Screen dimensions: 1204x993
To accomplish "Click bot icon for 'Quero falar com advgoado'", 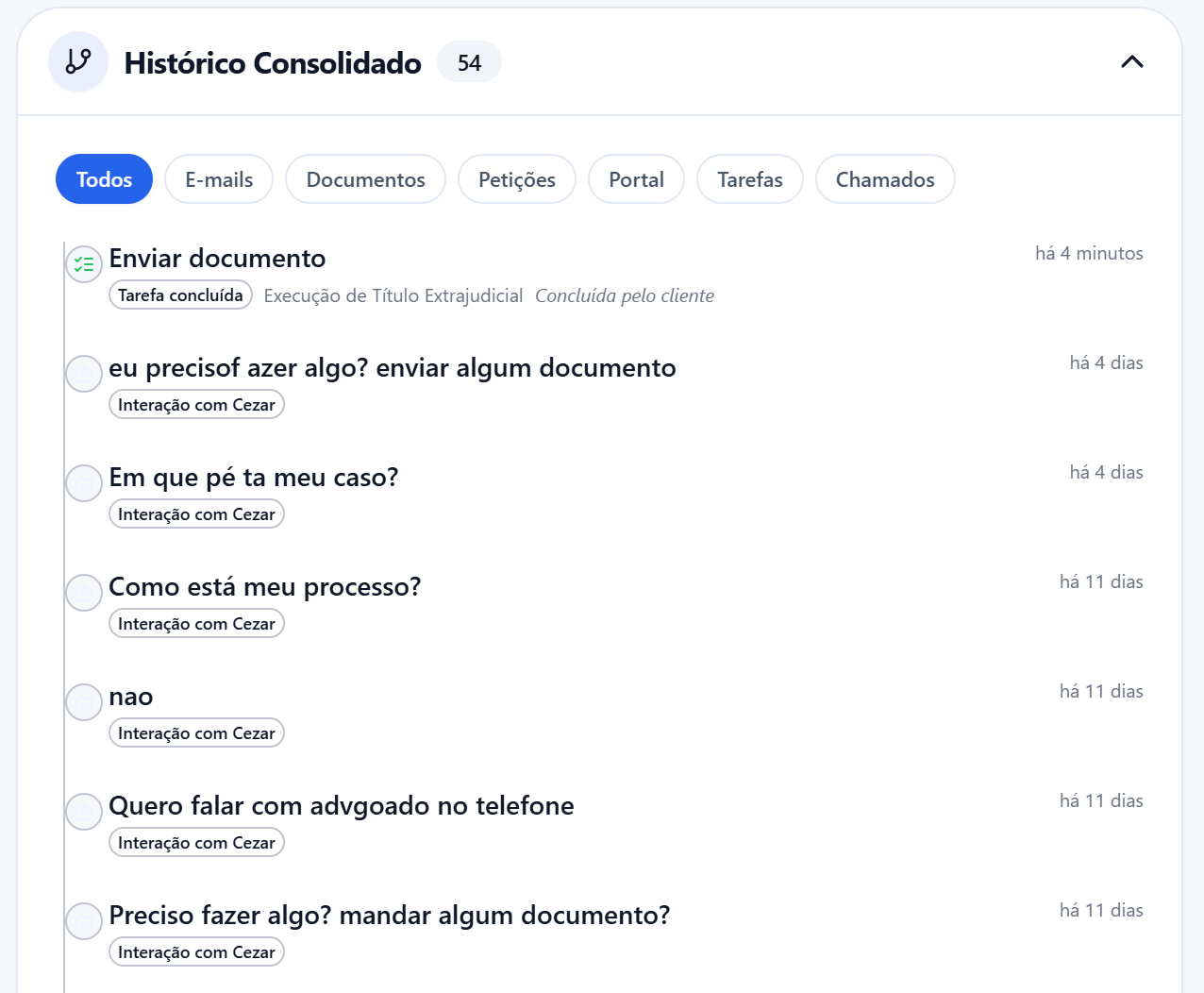I will (x=84, y=812).
